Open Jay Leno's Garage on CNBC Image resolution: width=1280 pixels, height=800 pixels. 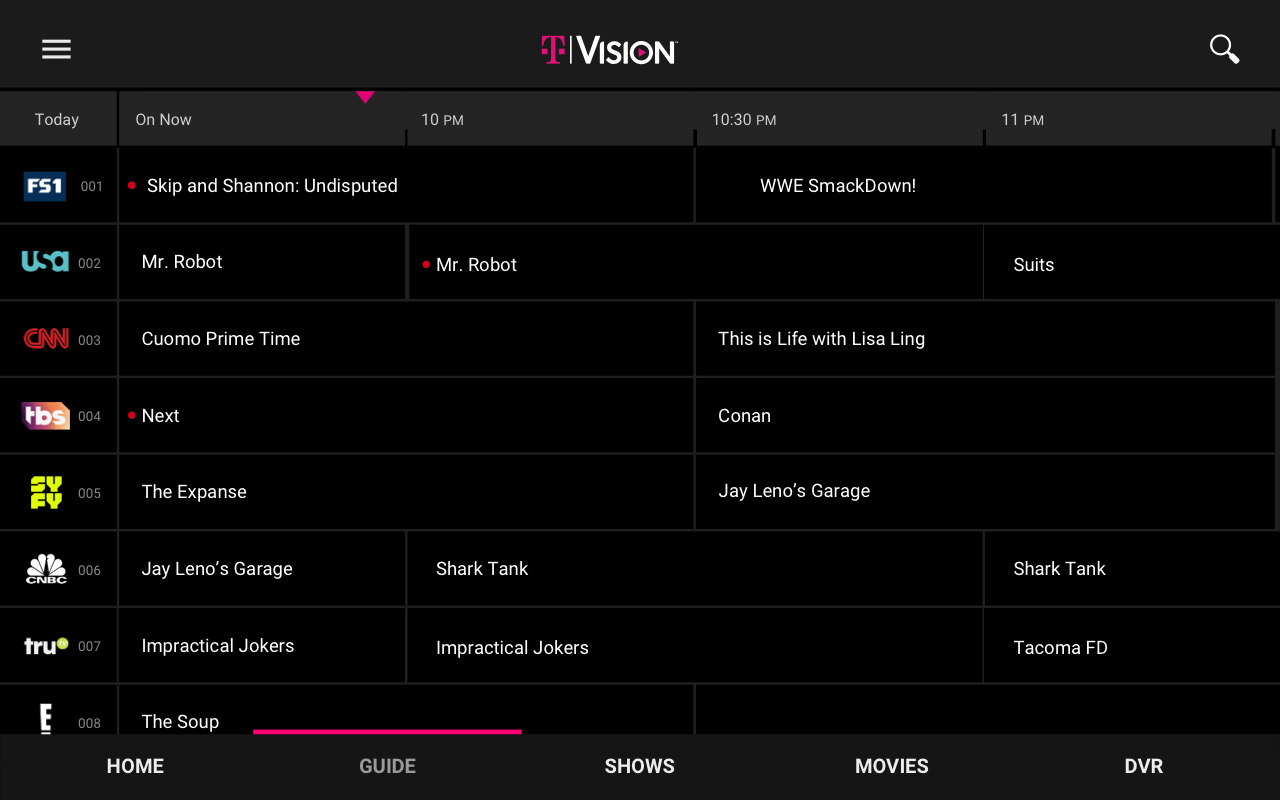262,569
